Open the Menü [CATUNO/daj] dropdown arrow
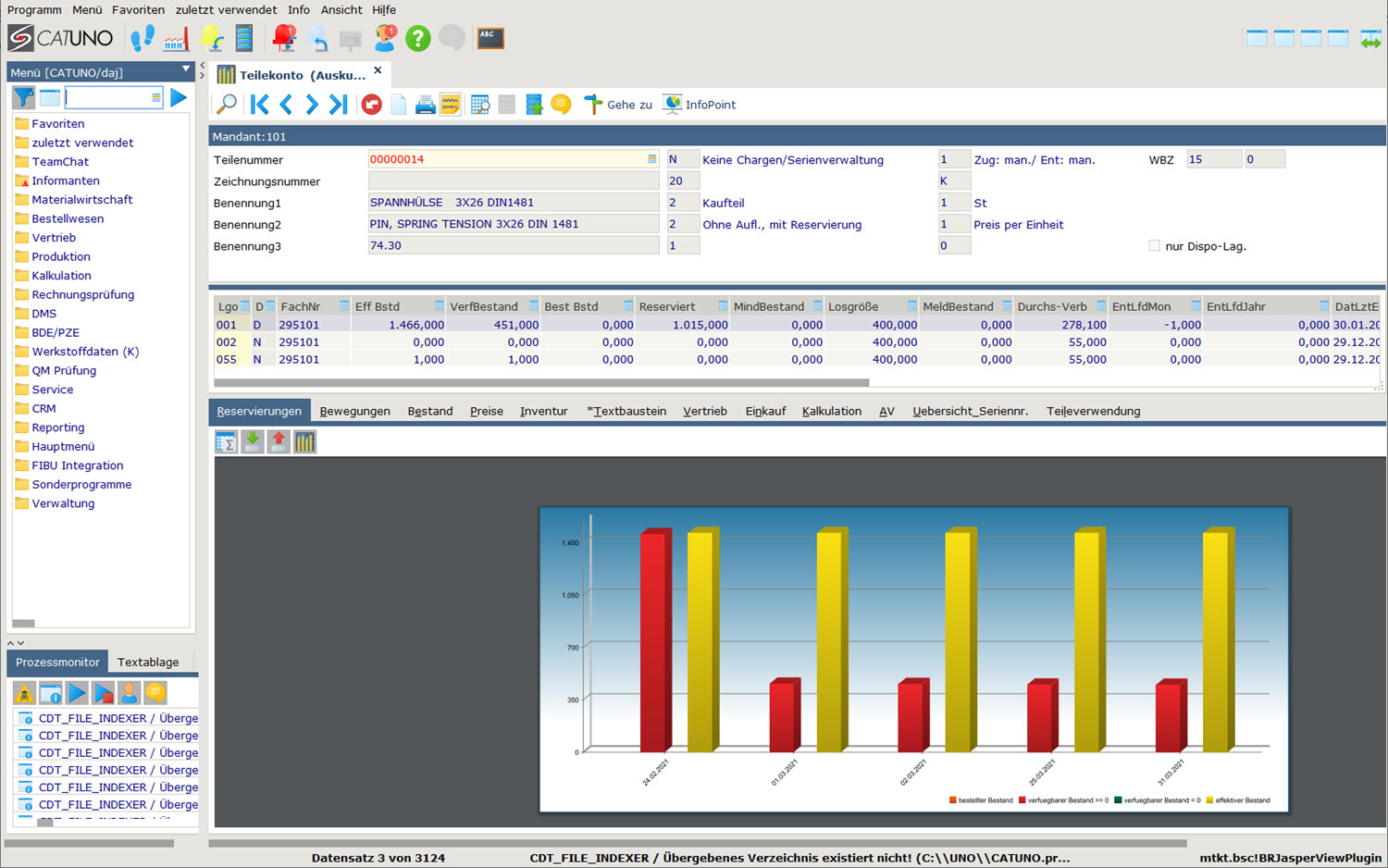Image resolution: width=1388 pixels, height=868 pixels. [x=186, y=70]
